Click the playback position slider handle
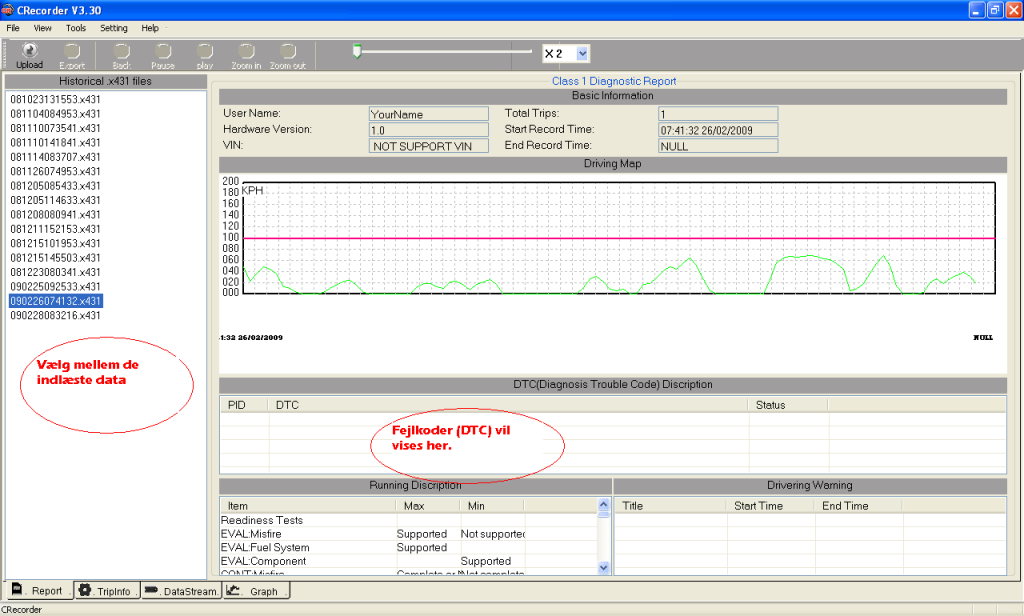Viewport: 1024px width, 616px height. point(355,48)
